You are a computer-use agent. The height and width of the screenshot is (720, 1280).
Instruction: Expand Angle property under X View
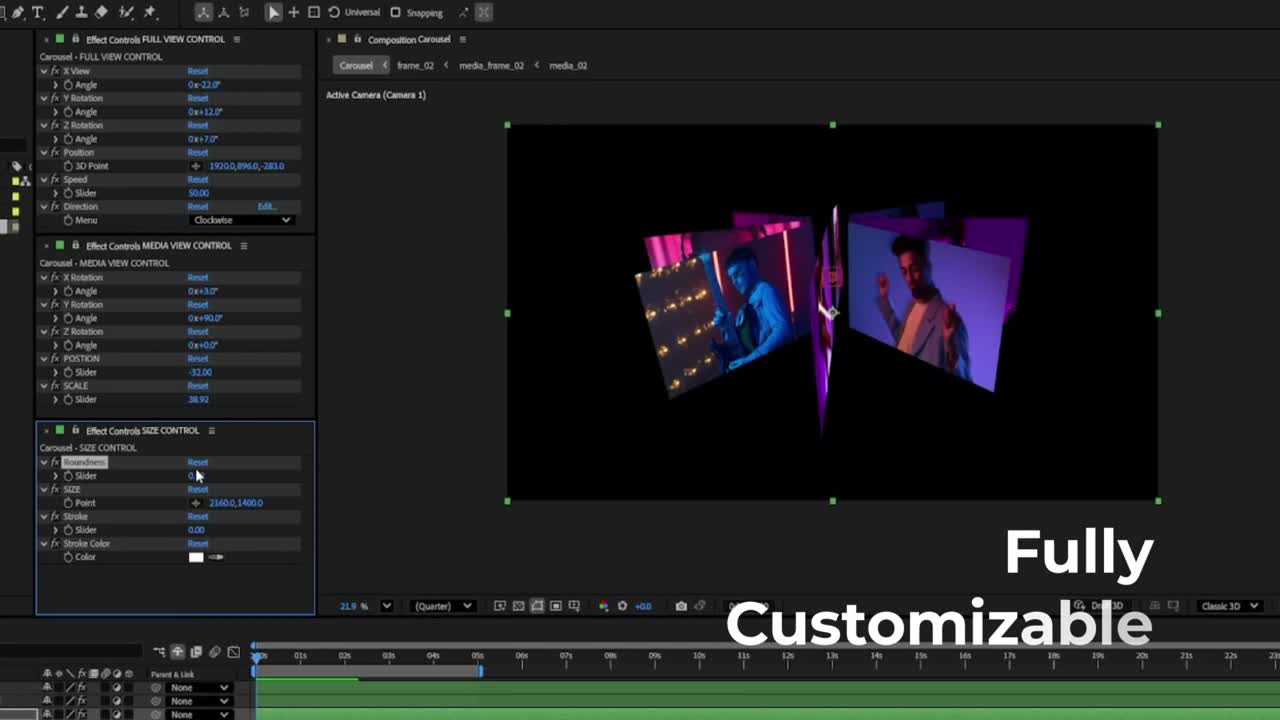click(55, 85)
